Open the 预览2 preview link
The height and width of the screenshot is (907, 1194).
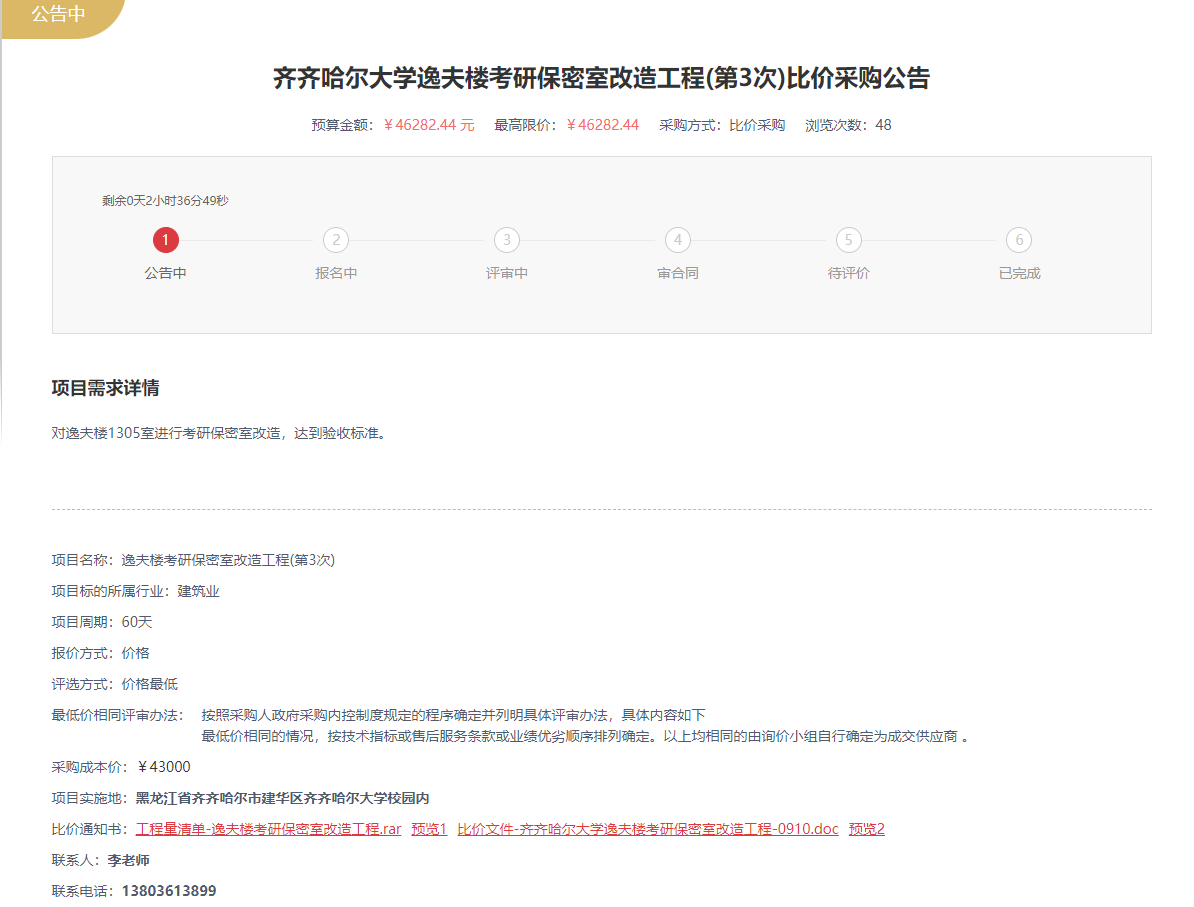[x=867, y=829]
